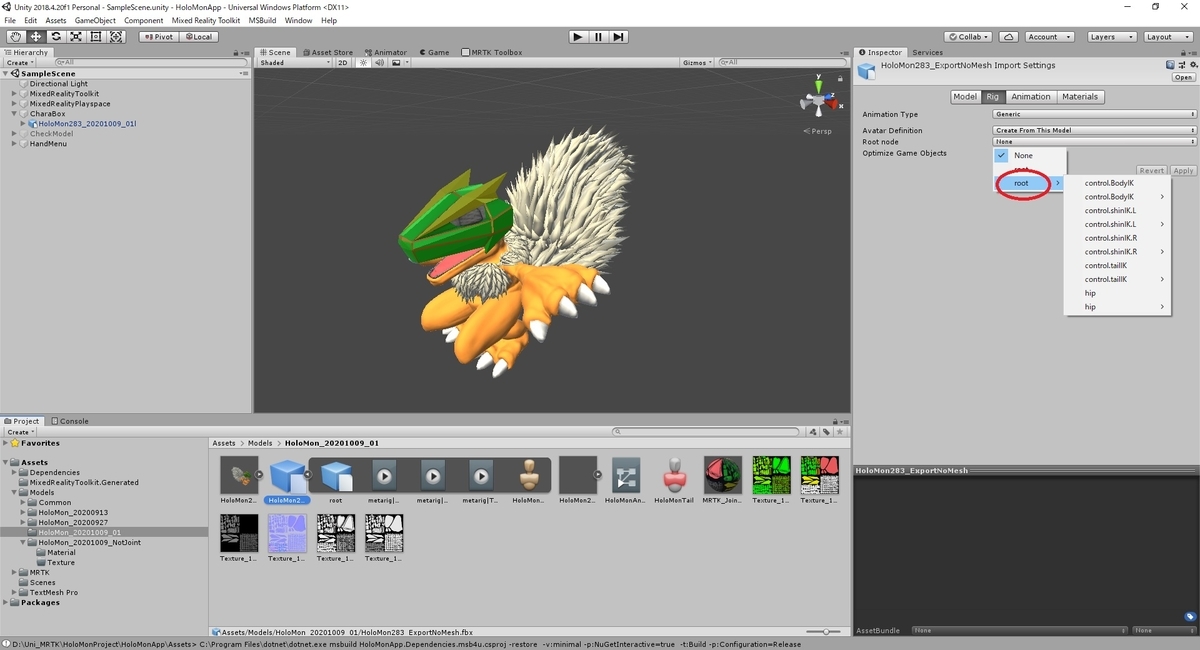Select the Move tool in toolbar
1200x650 pixels.
pos(36,36)
